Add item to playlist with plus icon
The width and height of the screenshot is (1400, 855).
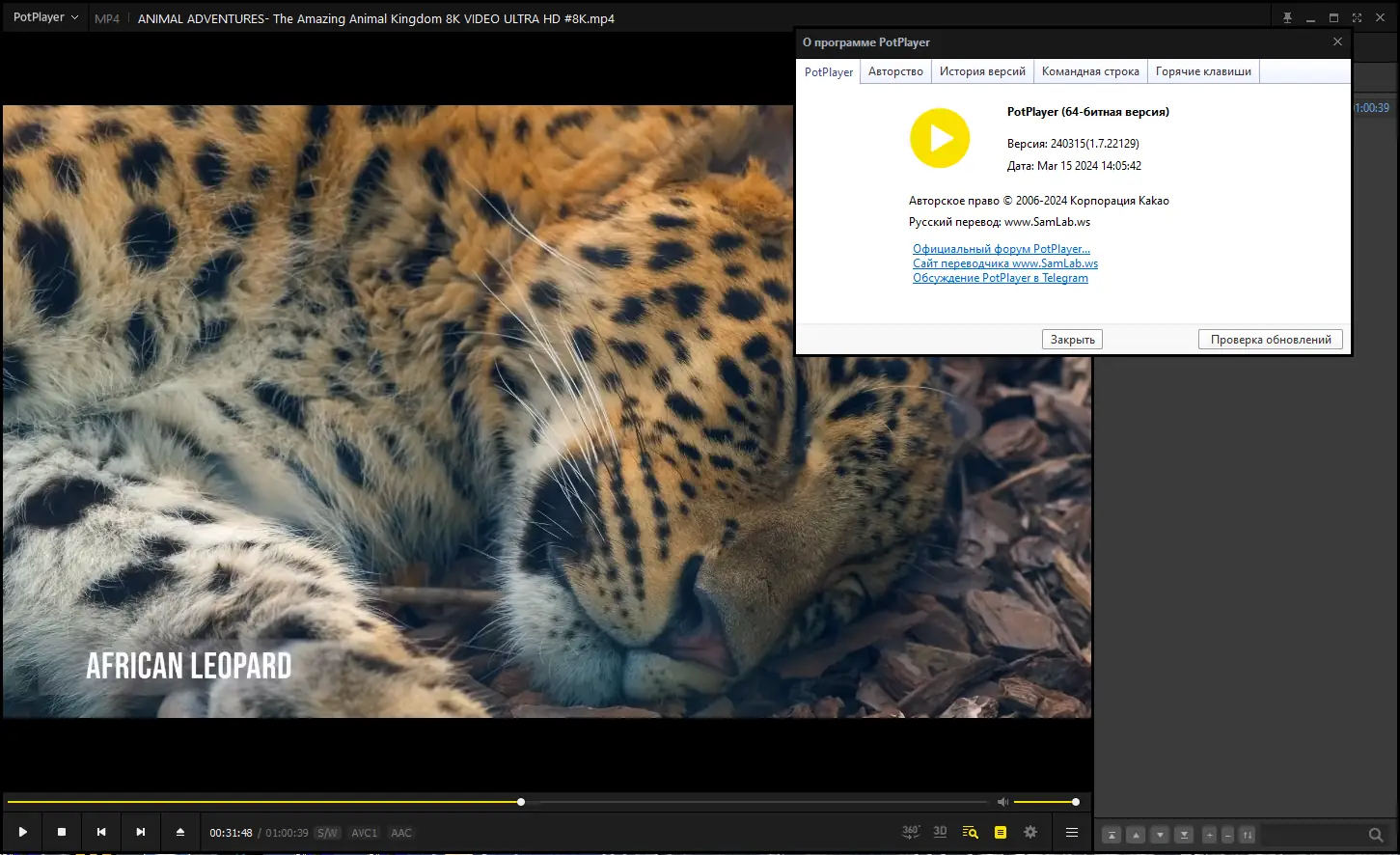tap(1210, 835)
